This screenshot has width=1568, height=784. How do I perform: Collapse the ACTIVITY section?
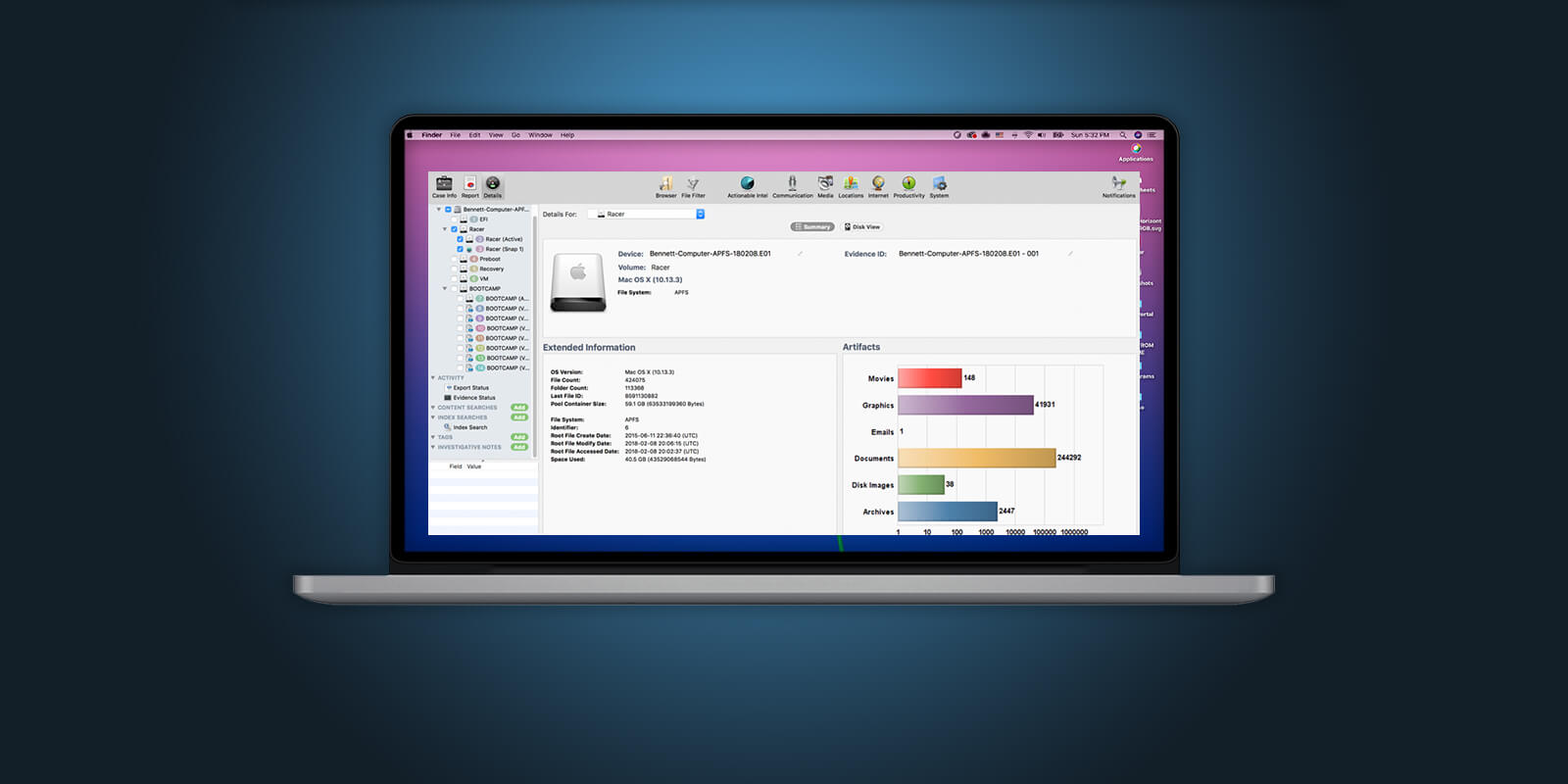point(433,377)
